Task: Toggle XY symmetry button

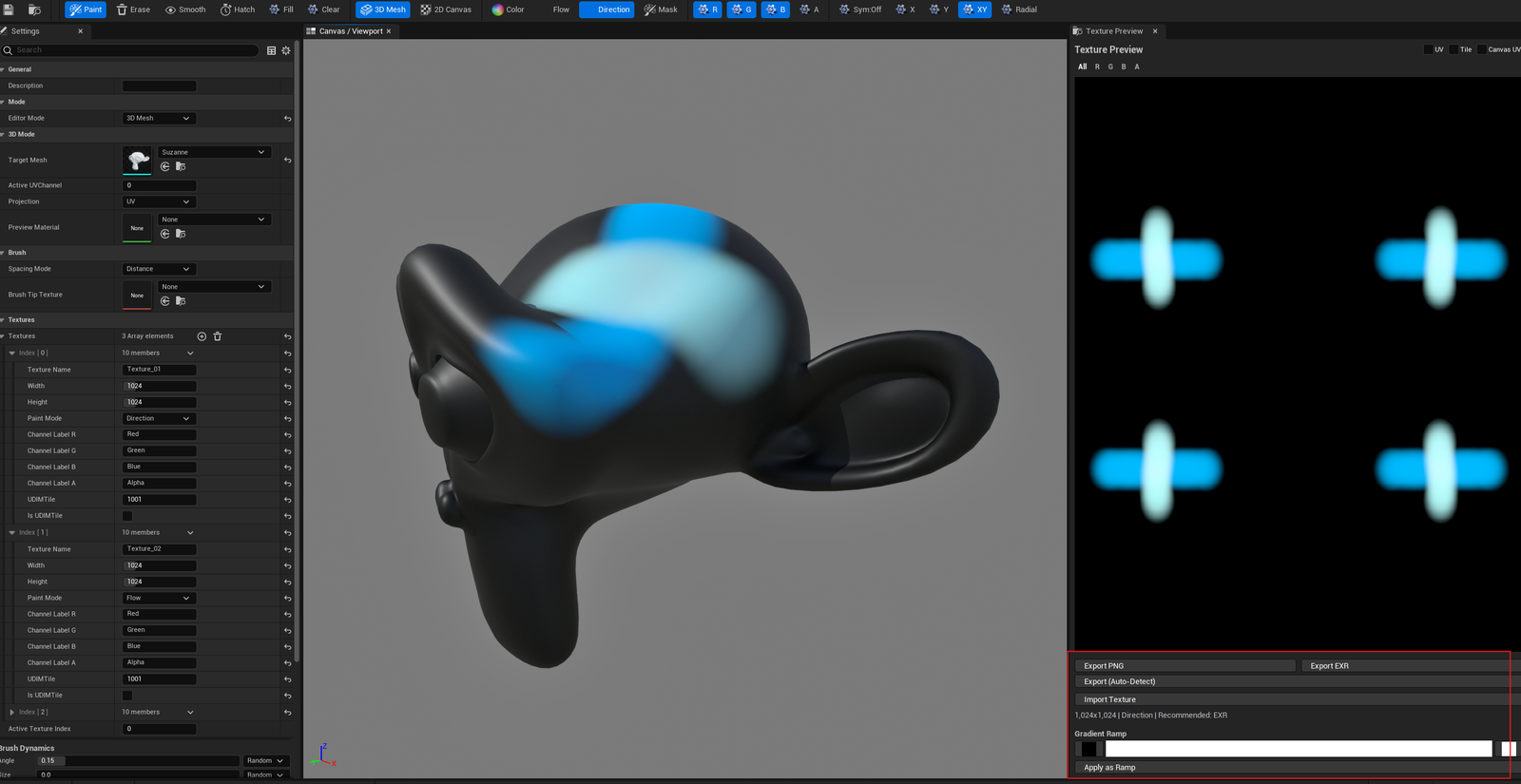Action: (x=974, y=10)
